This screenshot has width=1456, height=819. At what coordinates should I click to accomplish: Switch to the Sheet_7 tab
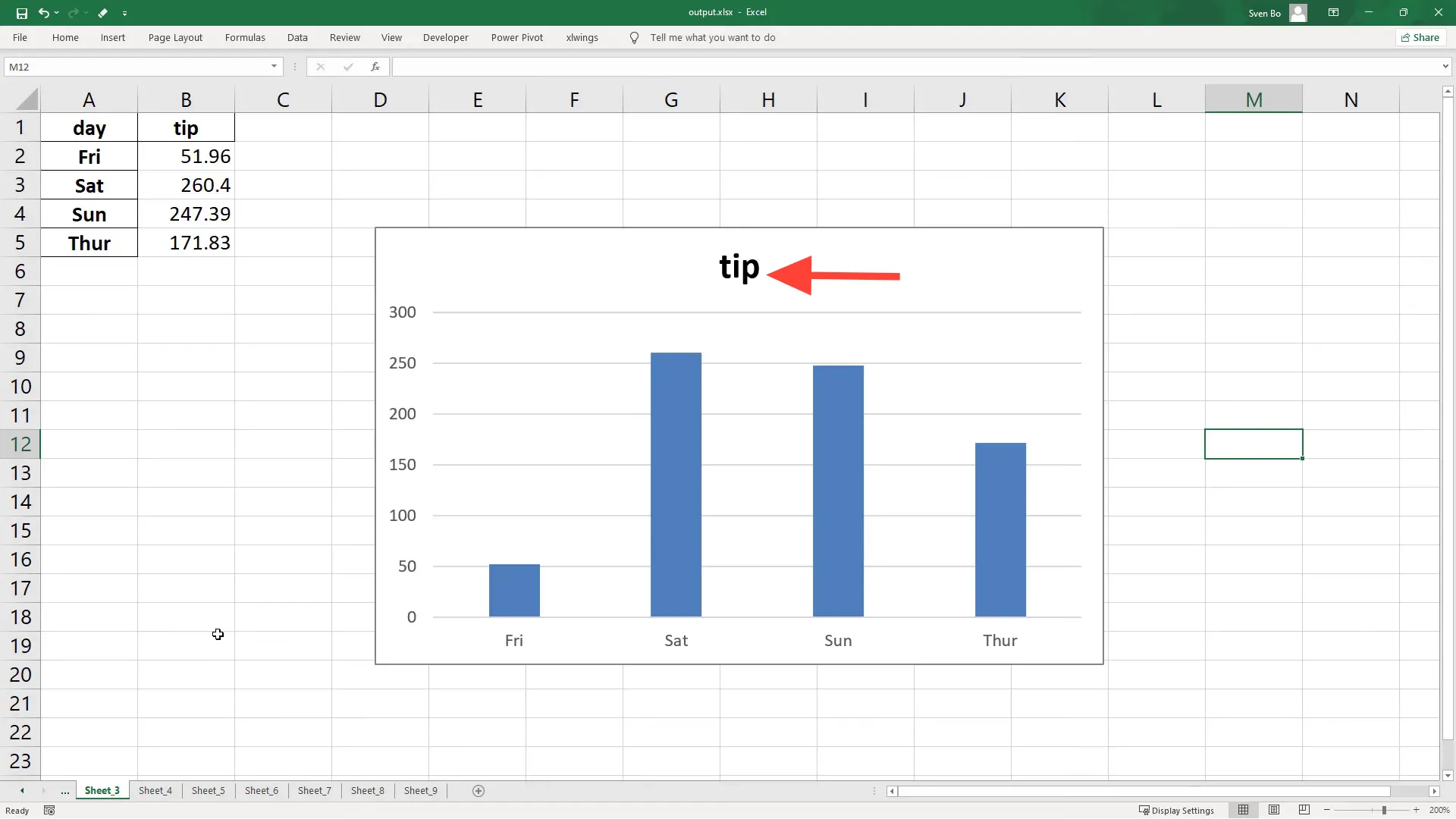click(314, 790)
